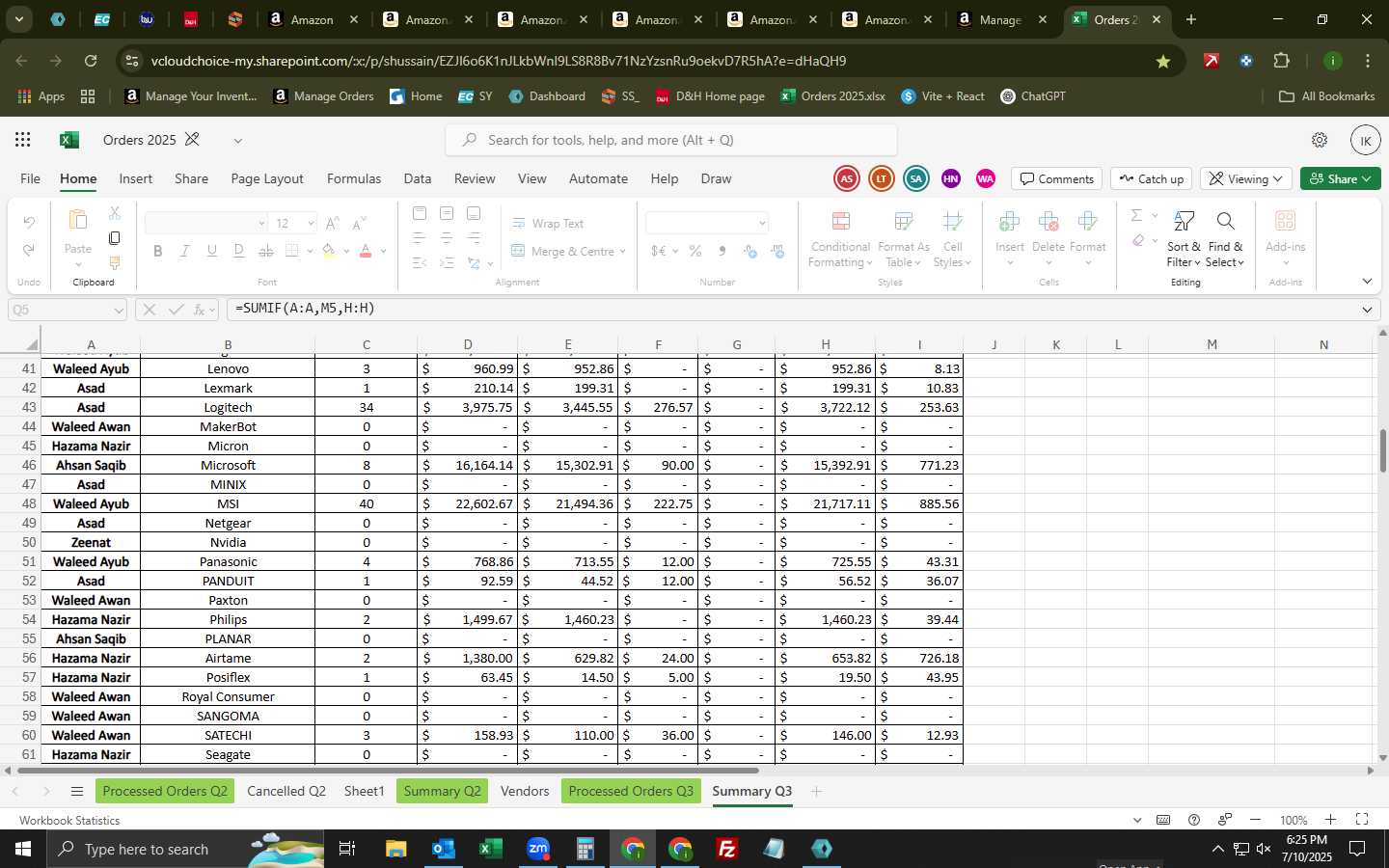The width and height of the screenshot is (1389, 868).
Task: Open the Font Colour red swatch
Action: pyautogui.click(x=366, y=252)
